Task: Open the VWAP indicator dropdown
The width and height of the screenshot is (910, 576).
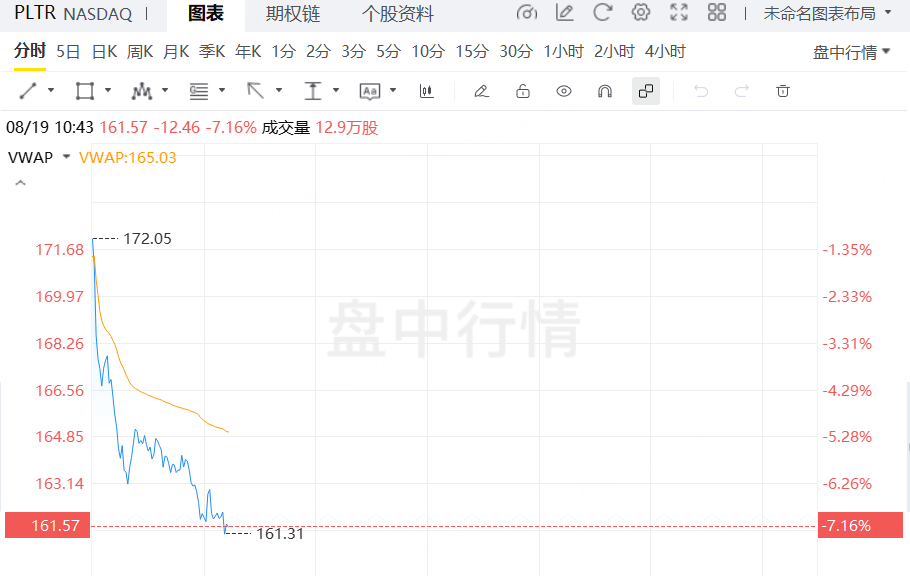Action: 66,157
